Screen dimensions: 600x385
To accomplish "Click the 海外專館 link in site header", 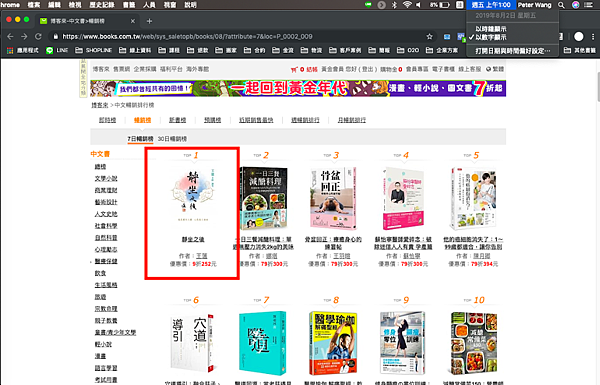I will tap(197, 69).
